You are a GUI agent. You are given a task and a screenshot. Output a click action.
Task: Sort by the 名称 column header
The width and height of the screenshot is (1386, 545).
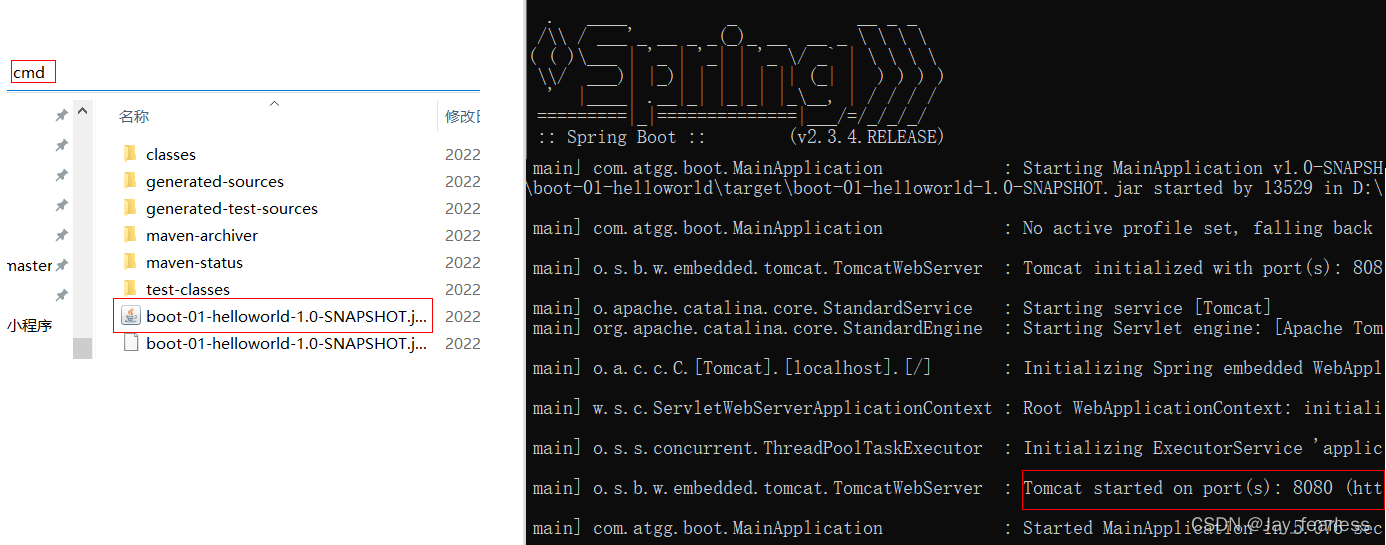coord(134,116)
